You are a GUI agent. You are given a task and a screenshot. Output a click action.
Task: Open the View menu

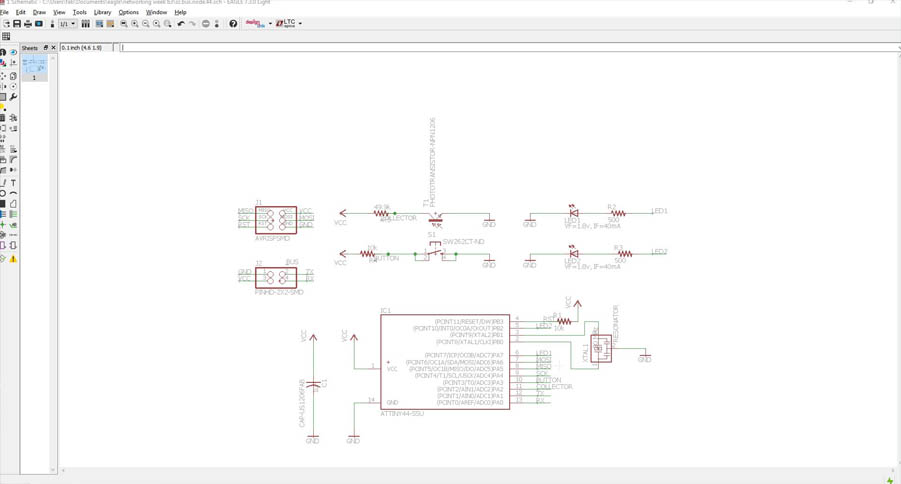pos(59,12)
